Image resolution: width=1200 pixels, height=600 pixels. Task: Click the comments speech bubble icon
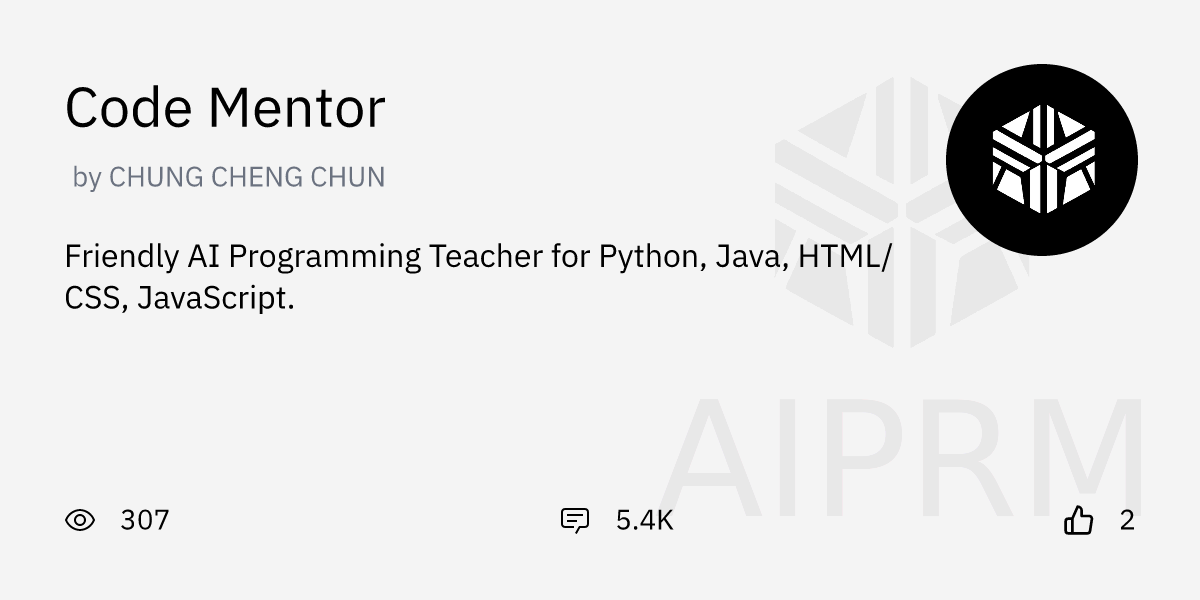575,520
